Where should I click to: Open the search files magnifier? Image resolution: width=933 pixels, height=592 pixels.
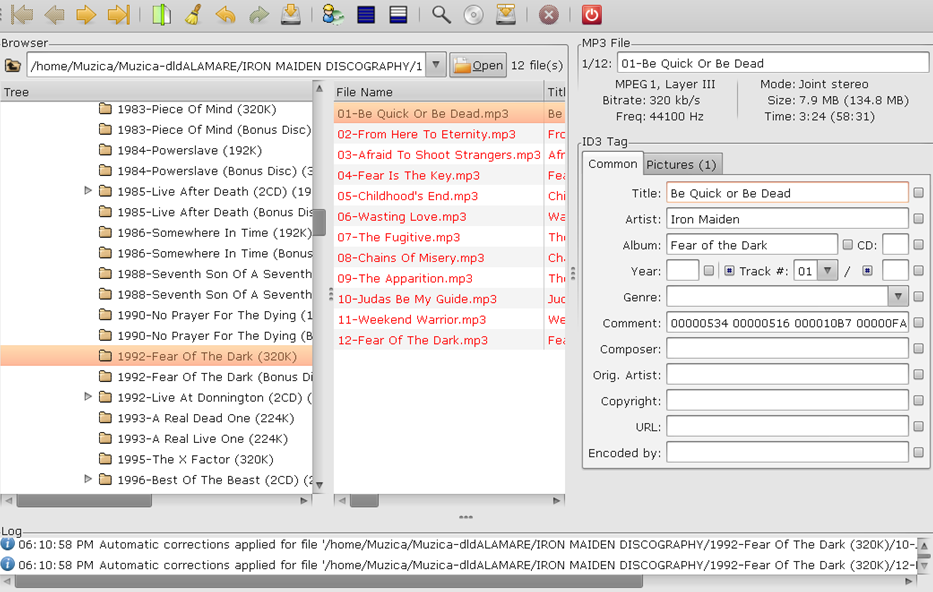click(x=441, y=14)
